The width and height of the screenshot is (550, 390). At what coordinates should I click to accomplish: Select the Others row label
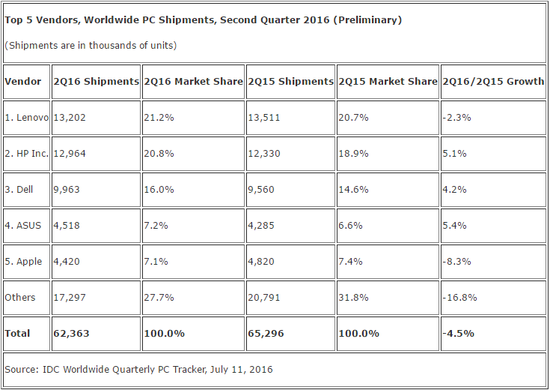(x=27, y=297)
